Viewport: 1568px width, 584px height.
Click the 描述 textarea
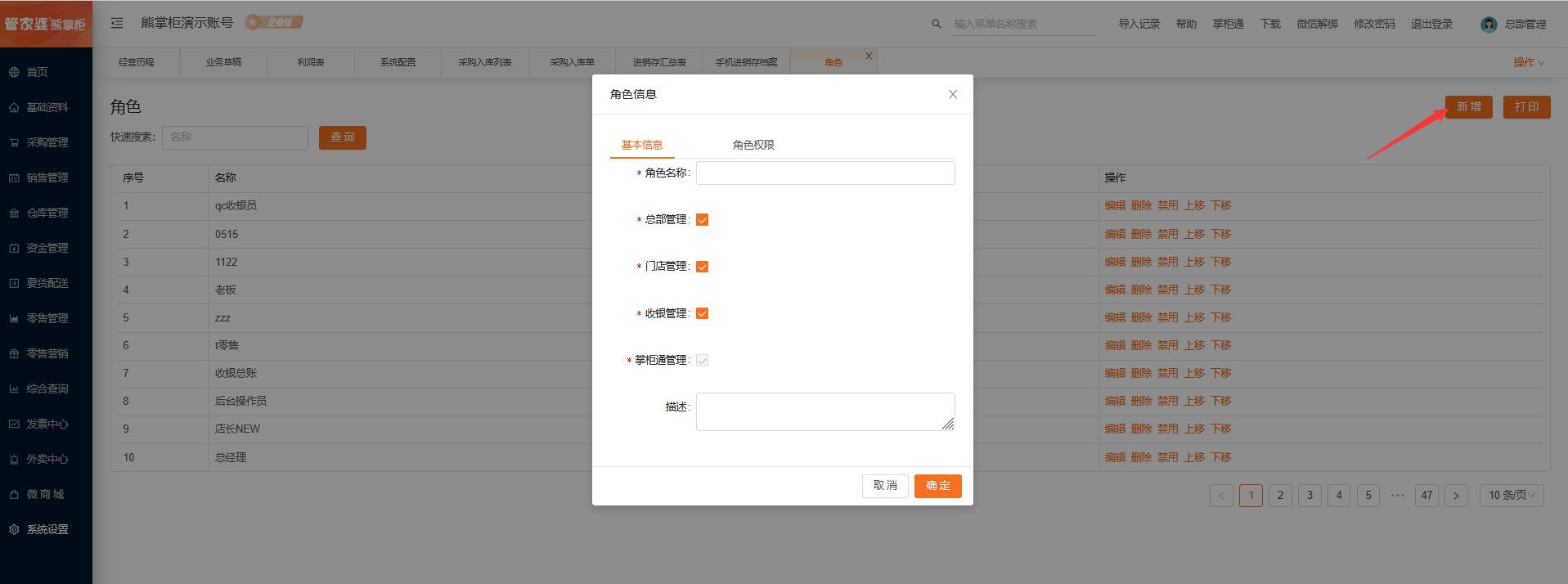(825, 411)
